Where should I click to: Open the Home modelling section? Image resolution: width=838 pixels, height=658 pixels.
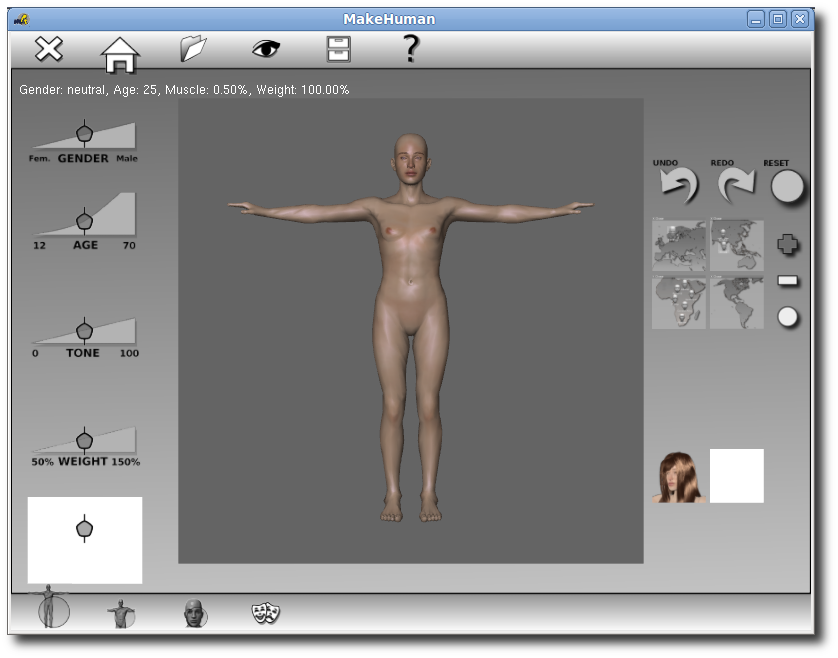120,55
